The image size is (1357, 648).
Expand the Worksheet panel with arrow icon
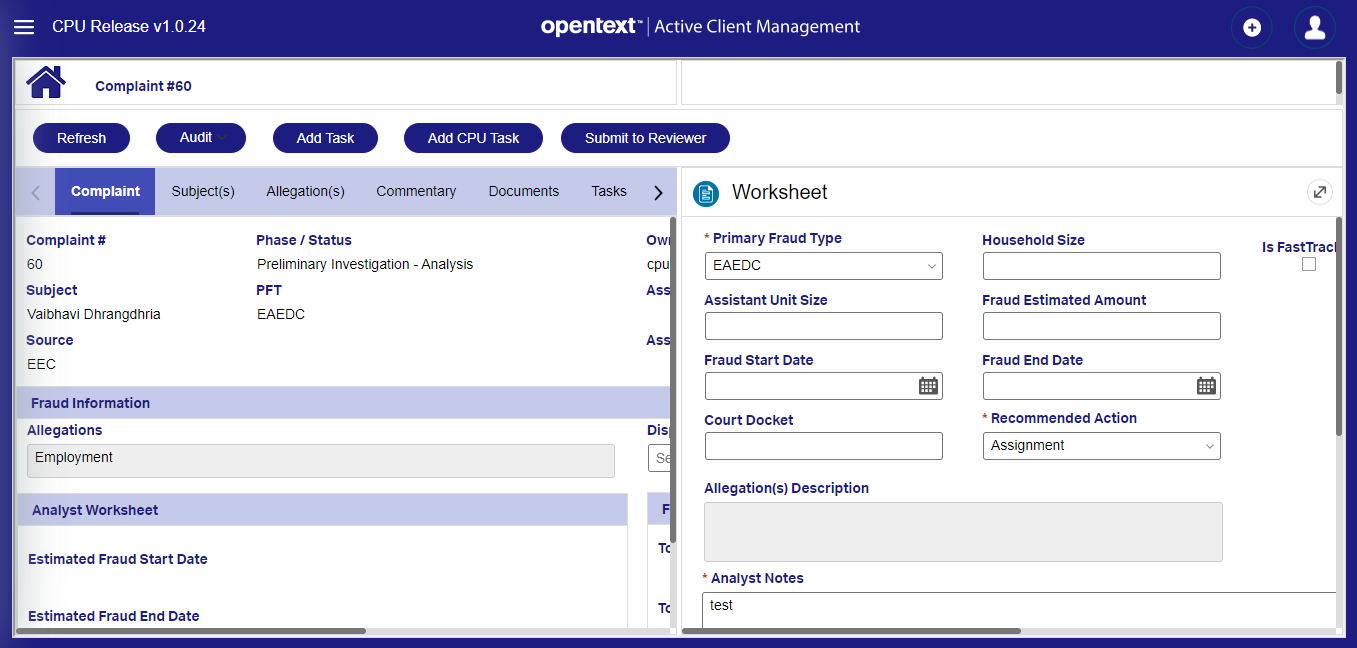coord(1320,192)
